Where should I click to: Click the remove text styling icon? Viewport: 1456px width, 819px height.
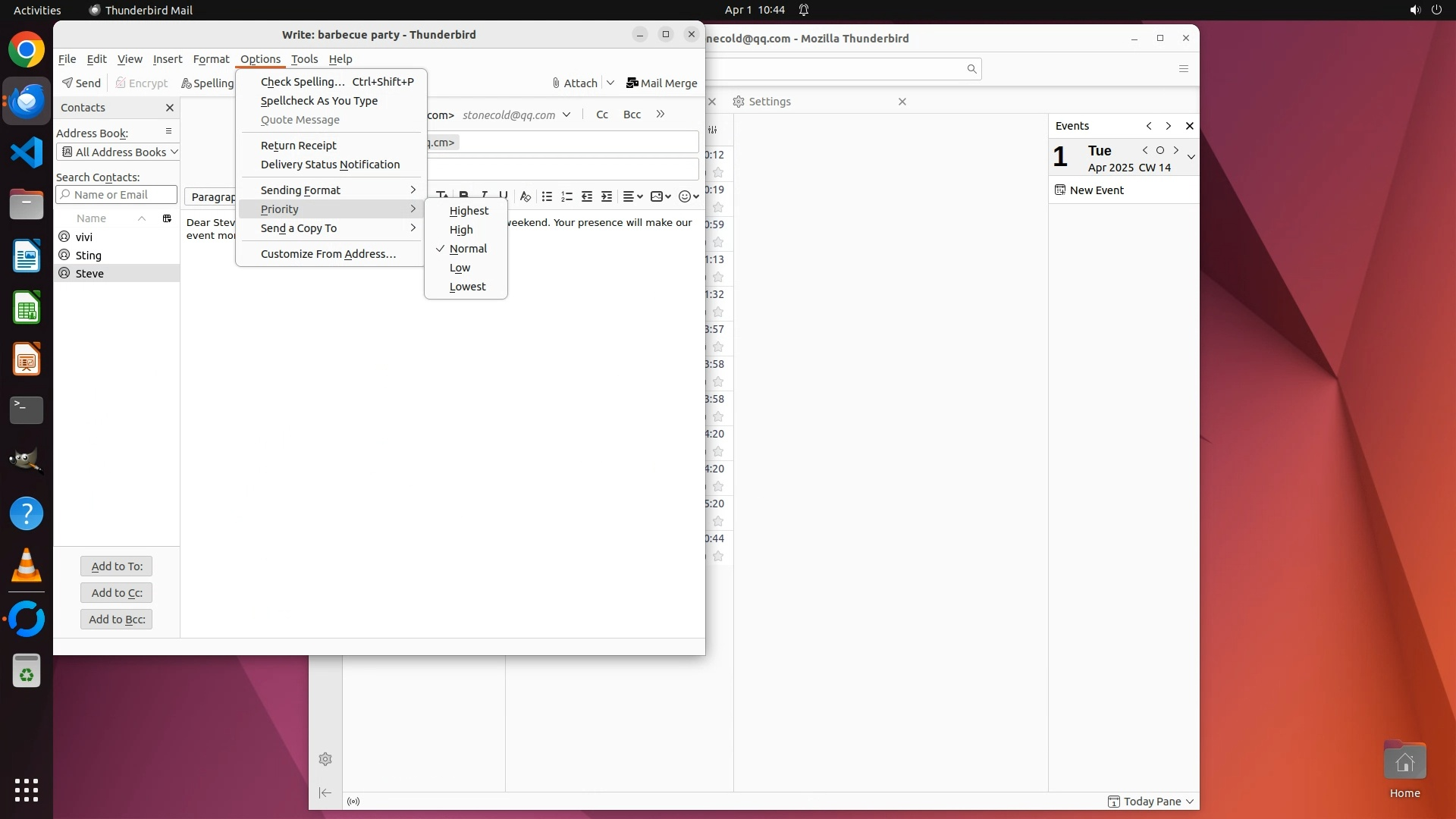tap(525, 196)
